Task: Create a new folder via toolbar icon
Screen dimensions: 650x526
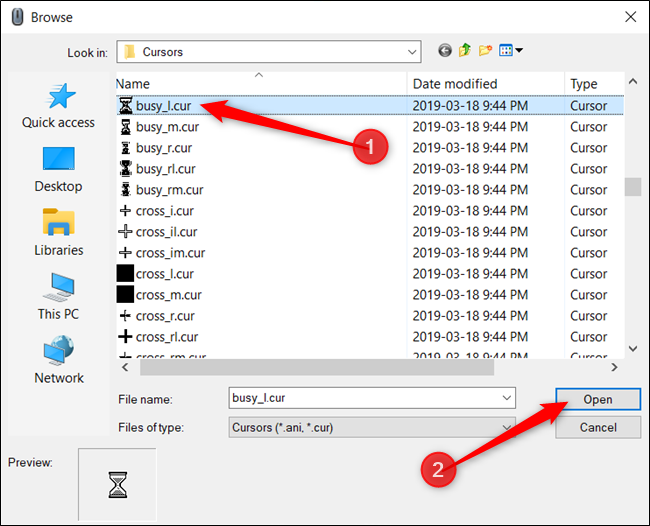Action: (487, 51)
